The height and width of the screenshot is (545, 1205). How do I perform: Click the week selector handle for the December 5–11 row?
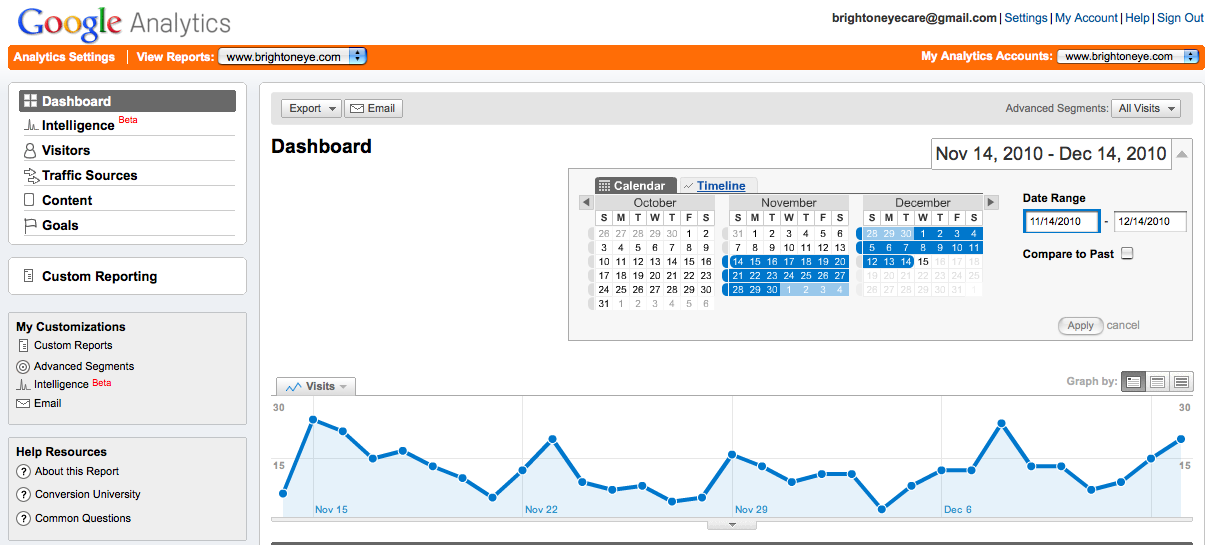coord(859,248)
